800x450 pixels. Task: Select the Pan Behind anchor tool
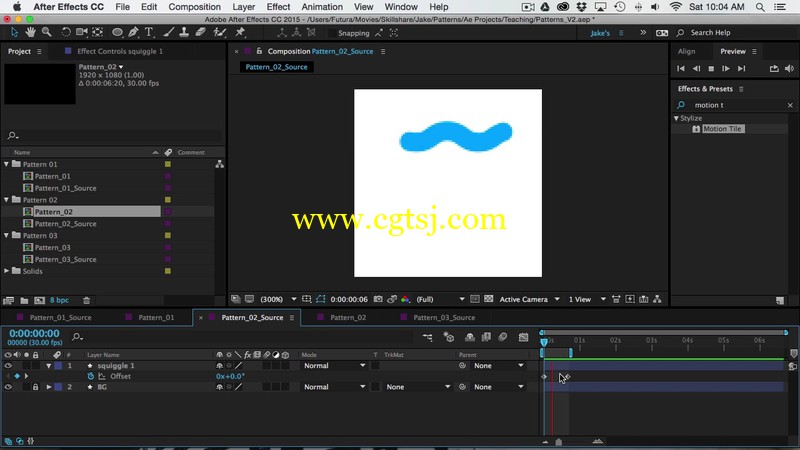[x=97, y=32]
